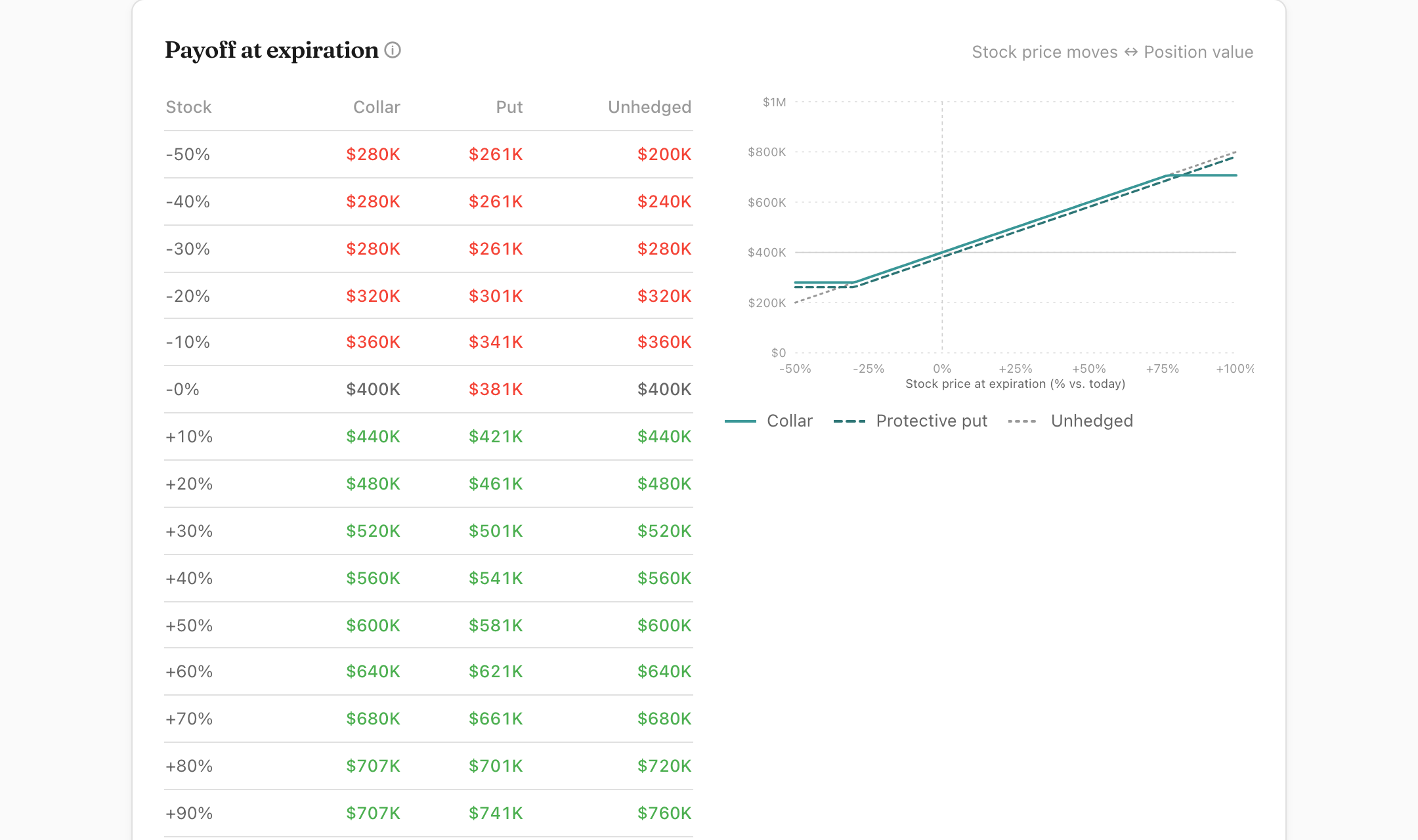The image size is (1418, 840).
Task: Click the $200K Unhedged value at -50%
Action: 664,154
